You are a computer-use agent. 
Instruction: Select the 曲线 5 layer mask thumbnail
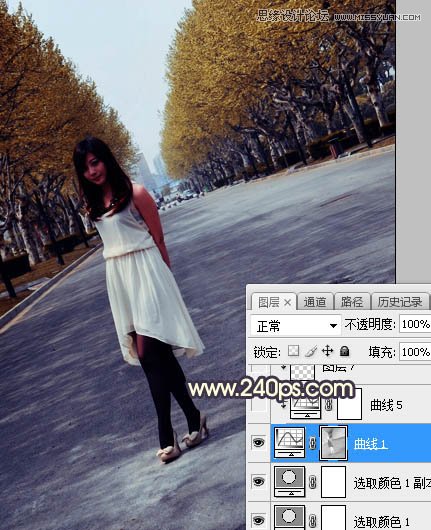click(x=350, y=404)
